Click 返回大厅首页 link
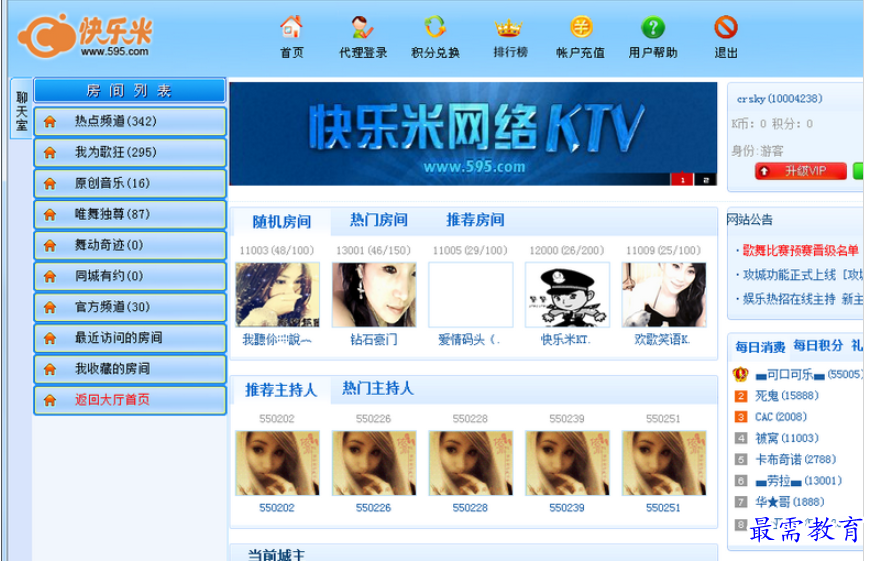This screenshot has width=871, height=561. click(112, 400)
